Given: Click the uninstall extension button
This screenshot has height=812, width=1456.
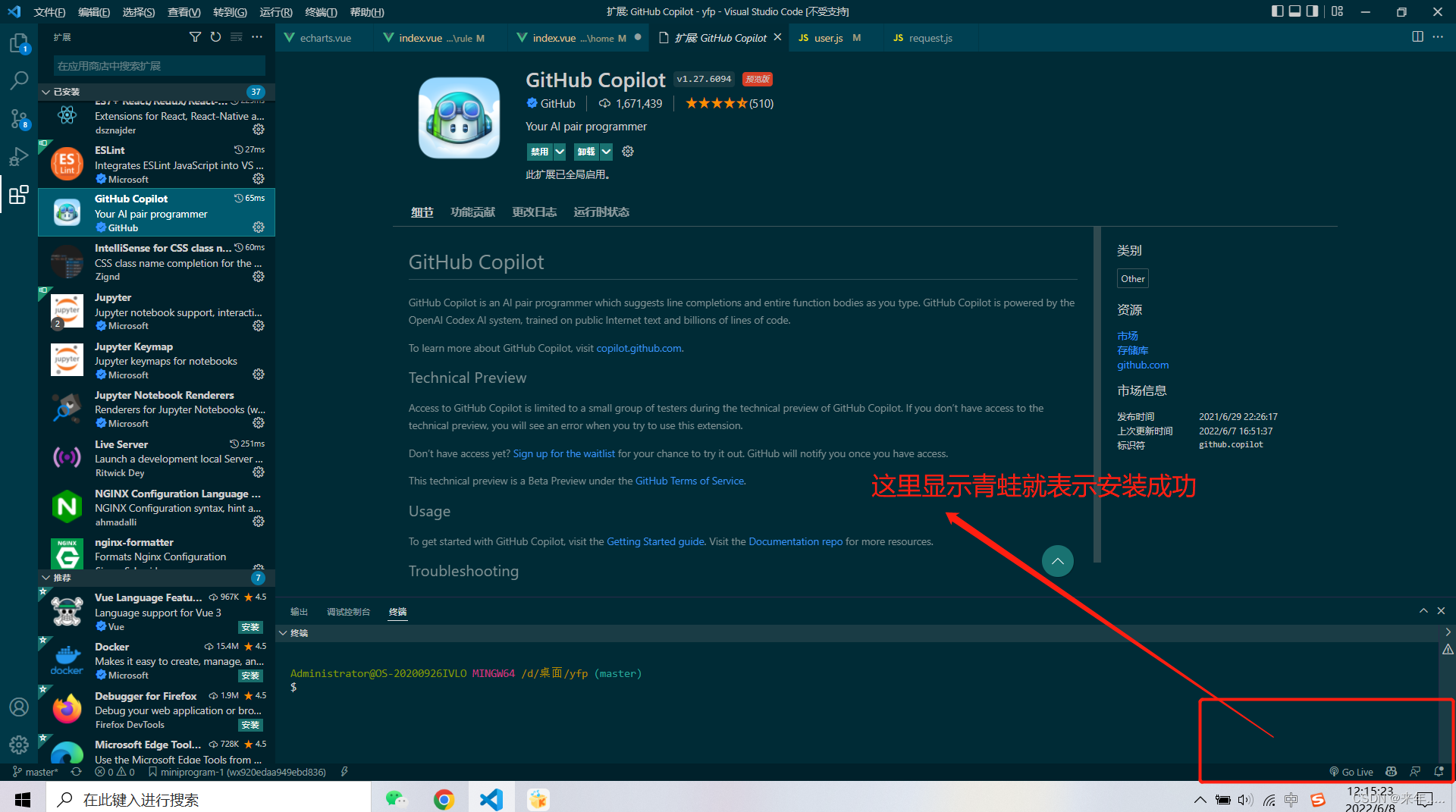Looking at the screenshot, I should coord(587,152).
